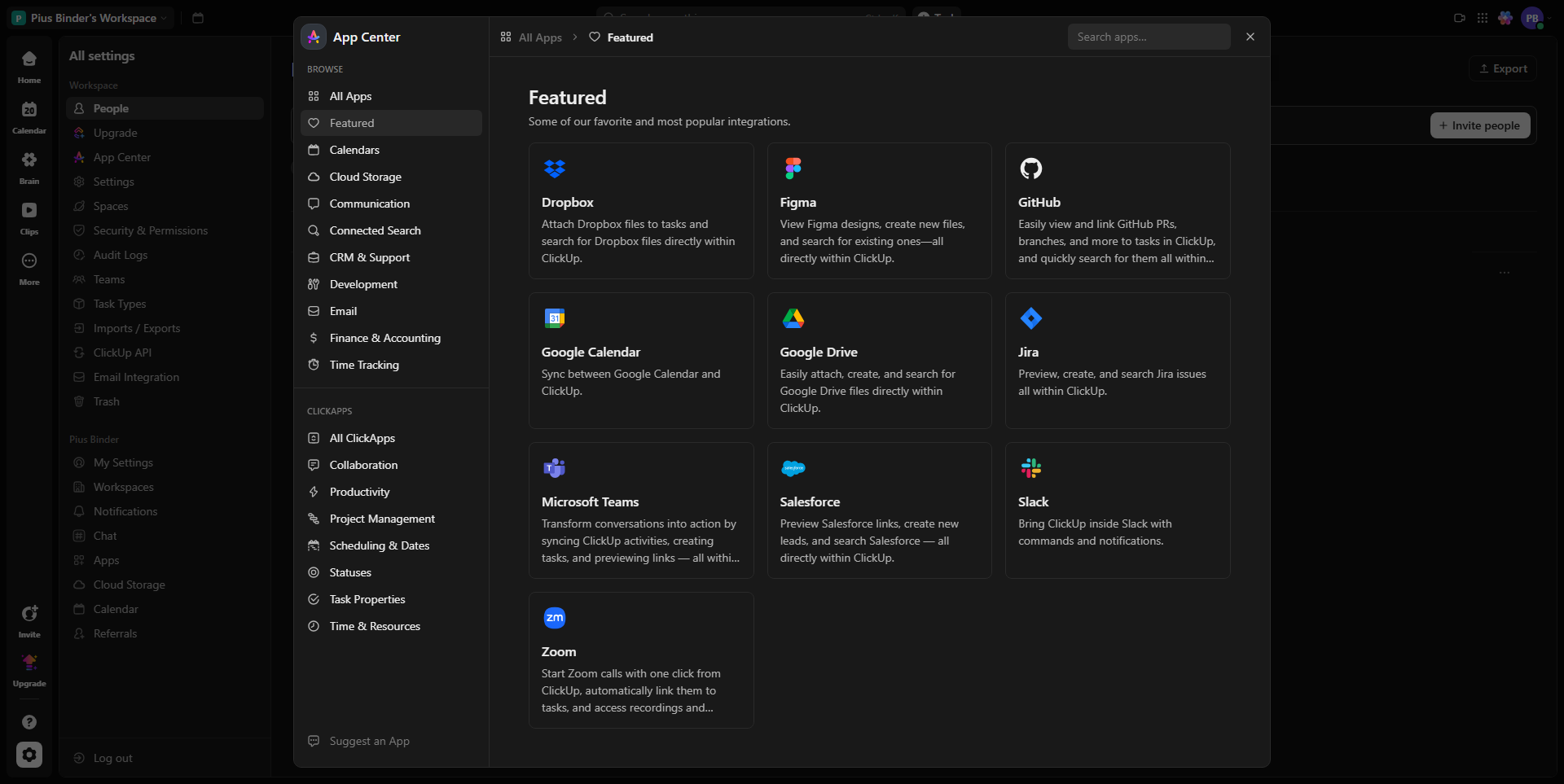The image size is (1564, 784).
Task: Select CRM & Support category
Action: (391, 257)
